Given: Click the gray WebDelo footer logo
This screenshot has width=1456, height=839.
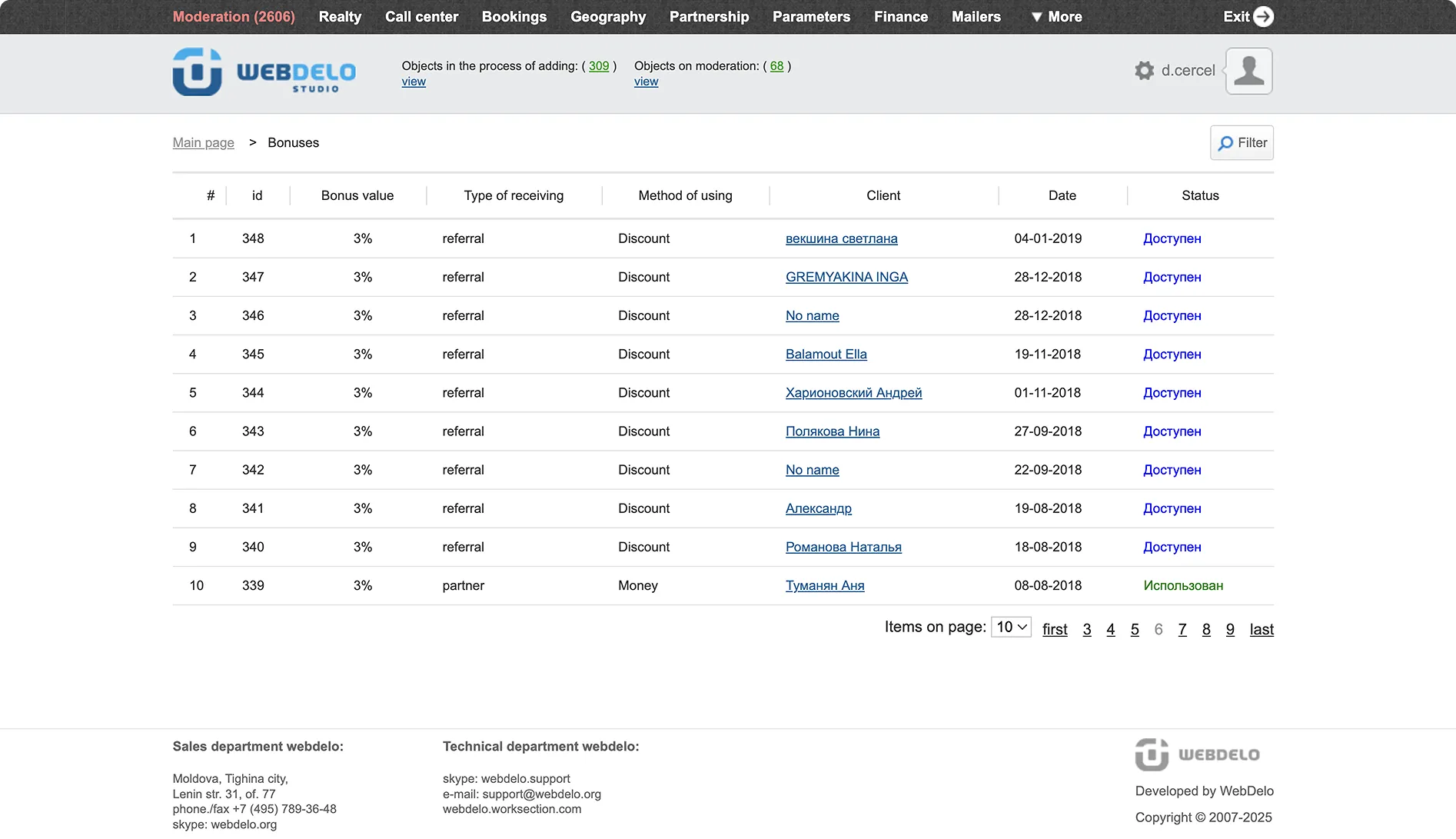Looking at the screenshot, I should coord(1197,754).
